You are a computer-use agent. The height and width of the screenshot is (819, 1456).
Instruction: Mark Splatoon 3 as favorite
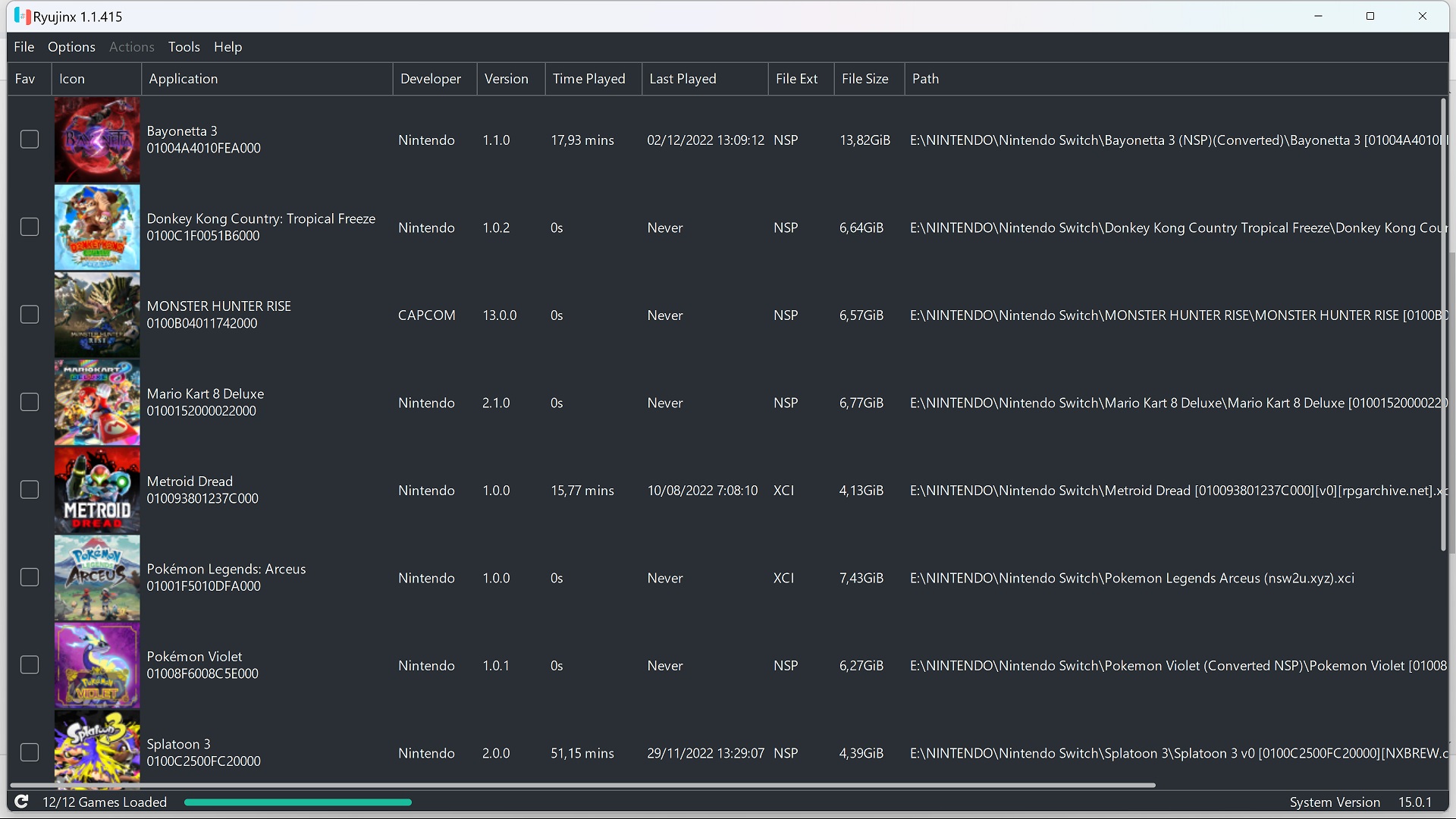30,752
